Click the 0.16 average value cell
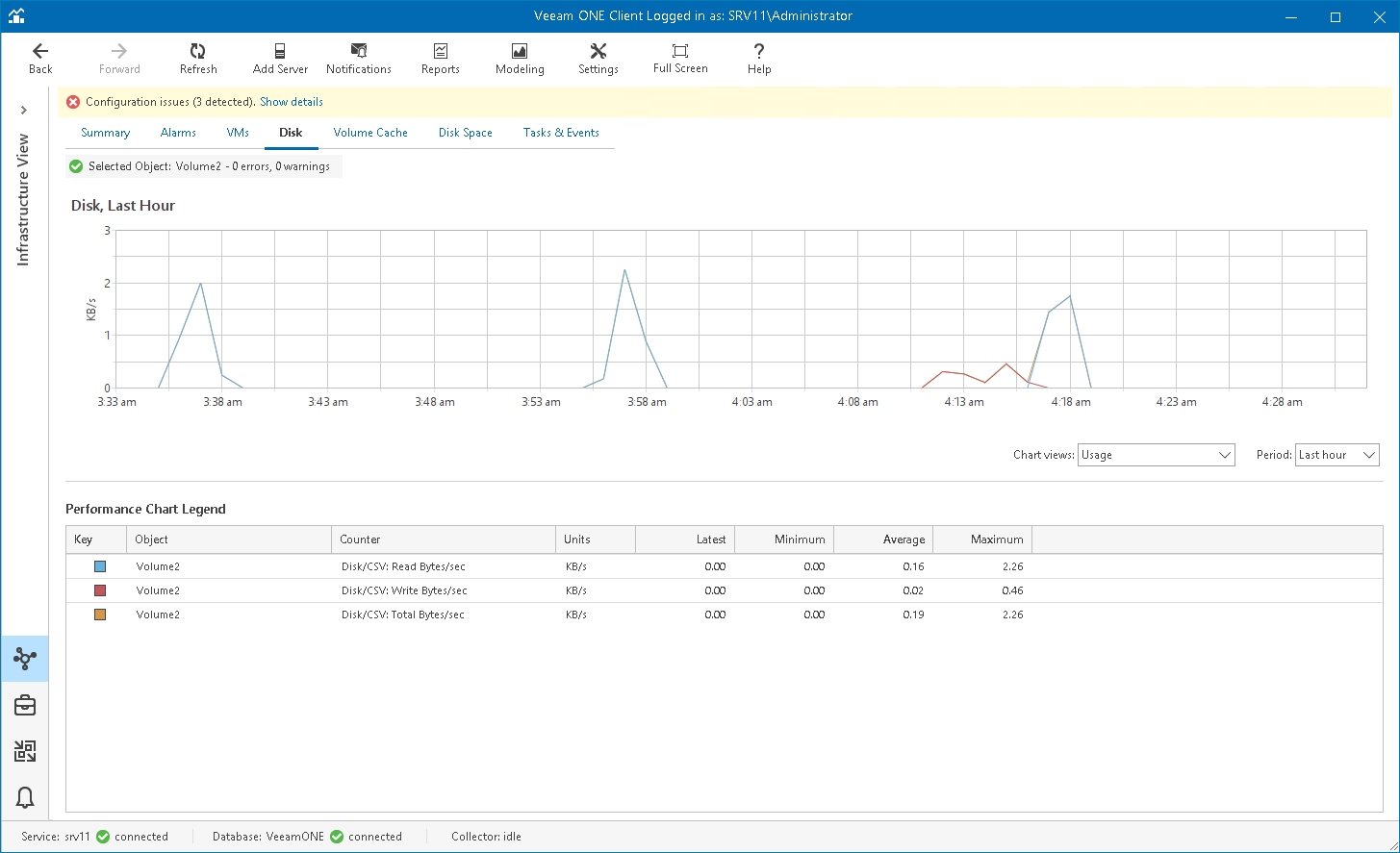Viewport: 1400px width, 853px height. tap(913, 566)
